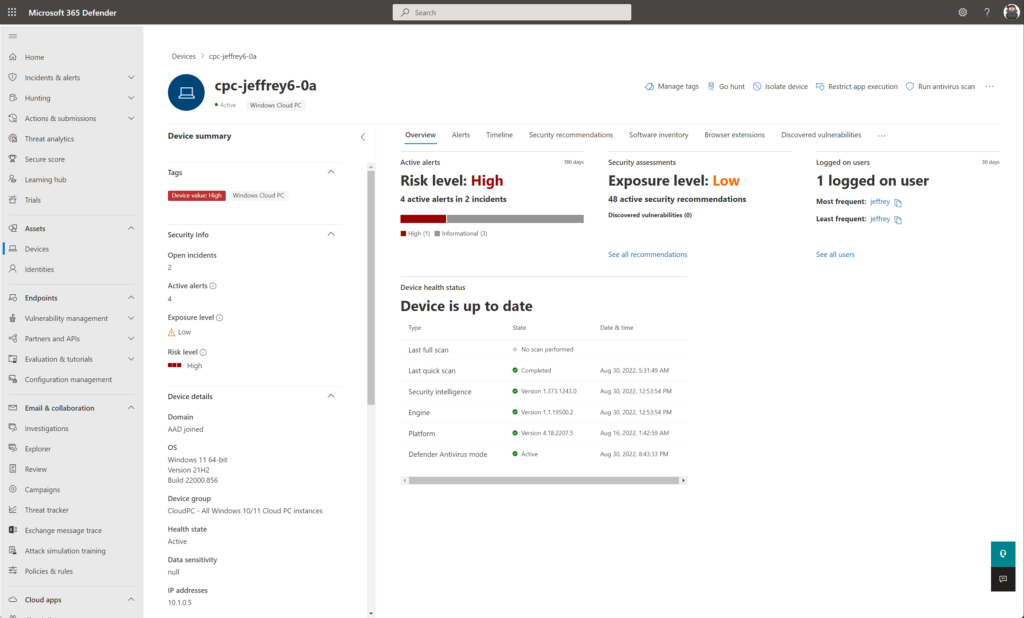This screenshot has height=618, width=1024.
Task: Show more tabs ellipsis
Action: click(882, 136)
